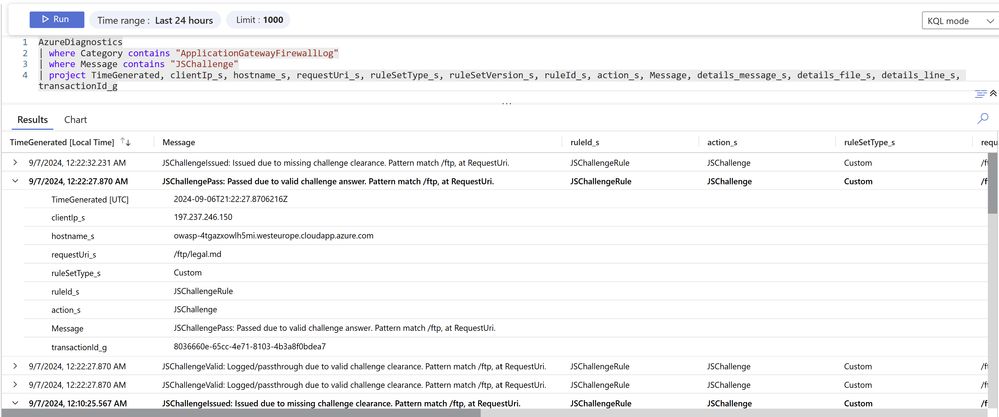The image size is (999, 417).
Task: Select the requestUri_s value /ftp/legal.md
Action: tap(198, 254)
